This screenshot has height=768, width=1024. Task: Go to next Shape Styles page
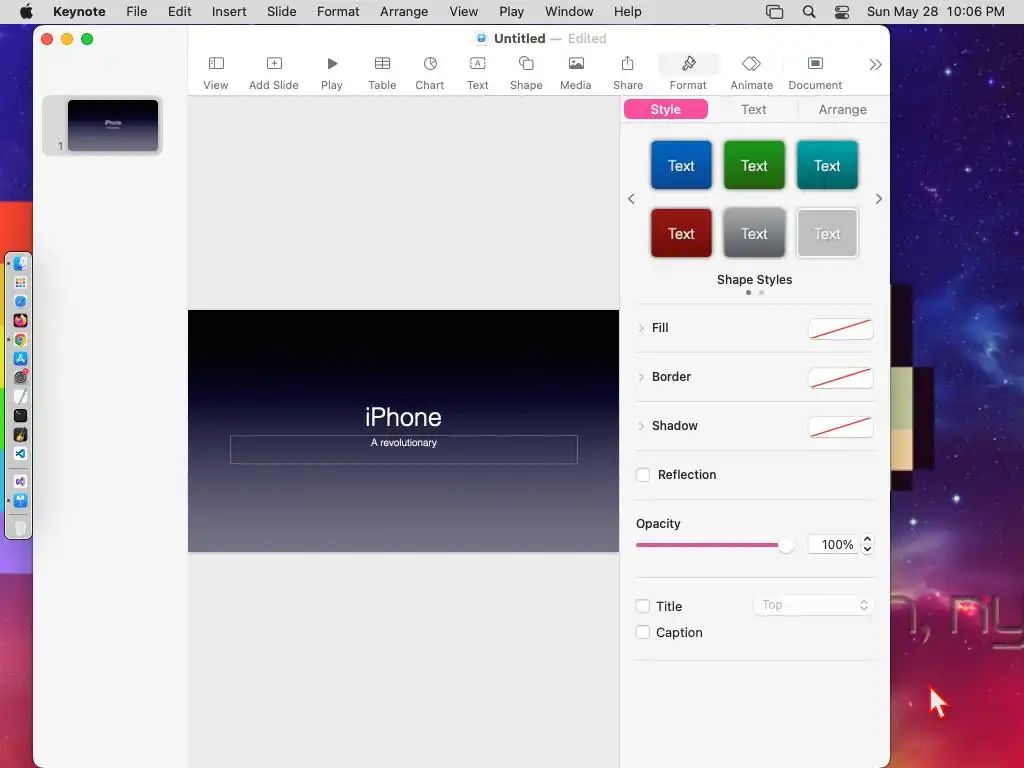click(x=878, y=199)
